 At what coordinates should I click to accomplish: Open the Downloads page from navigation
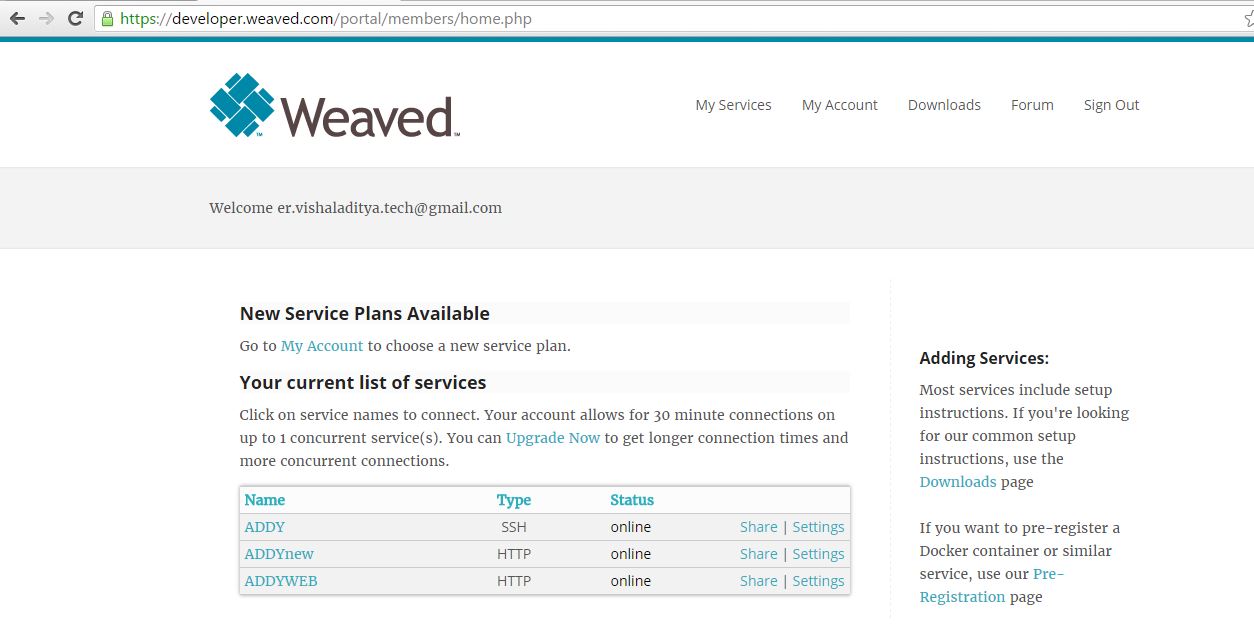click(943, 104)
